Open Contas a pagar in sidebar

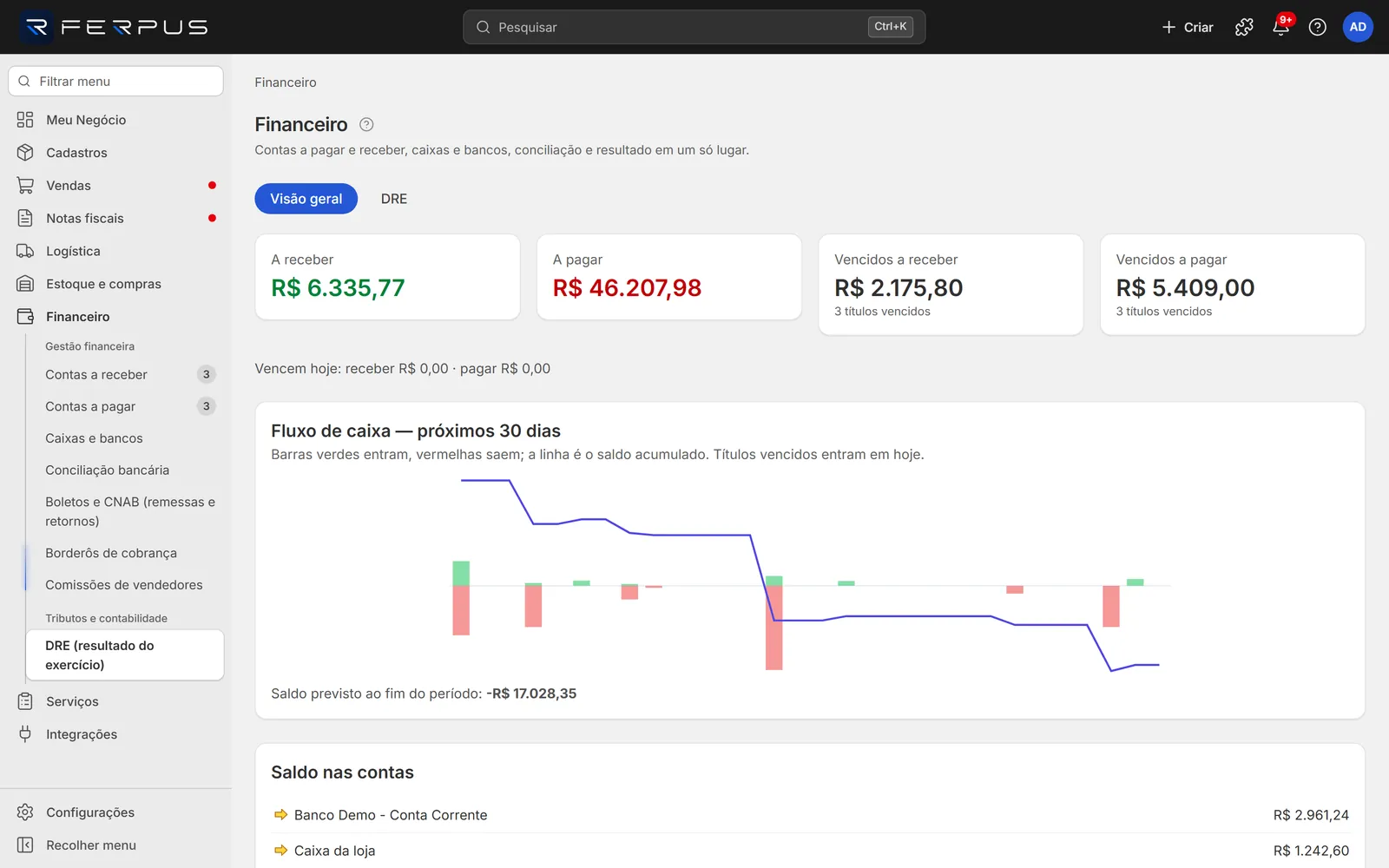126,406
